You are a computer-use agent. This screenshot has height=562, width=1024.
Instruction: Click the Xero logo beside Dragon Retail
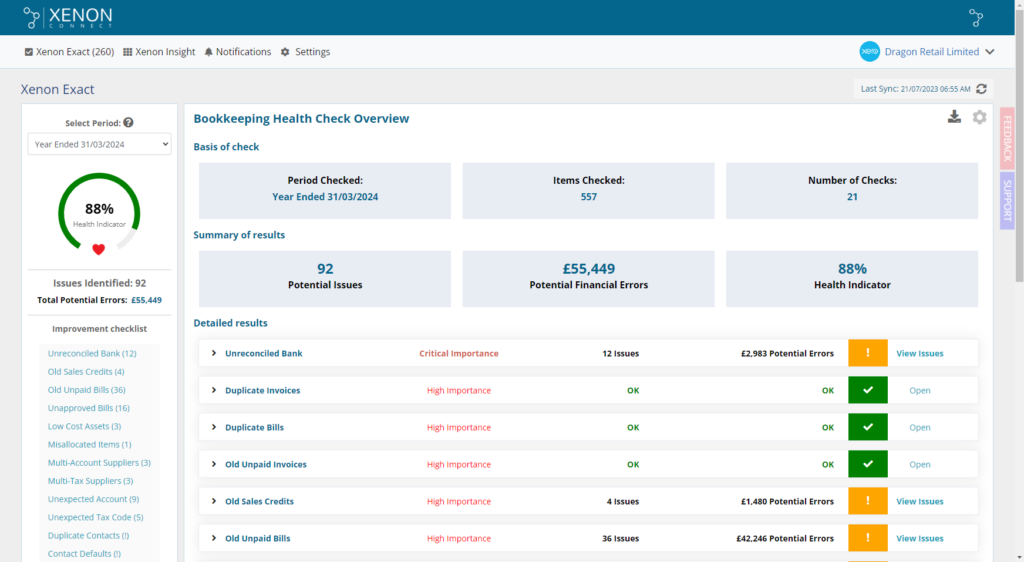[x=869, y=52]
